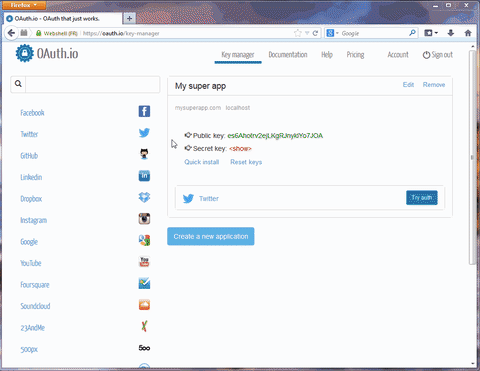Image resolution: width=480 pixels, height=371 pixels.
Task: Open the search engine selector dropdown
Action: (x=332, y=33)
